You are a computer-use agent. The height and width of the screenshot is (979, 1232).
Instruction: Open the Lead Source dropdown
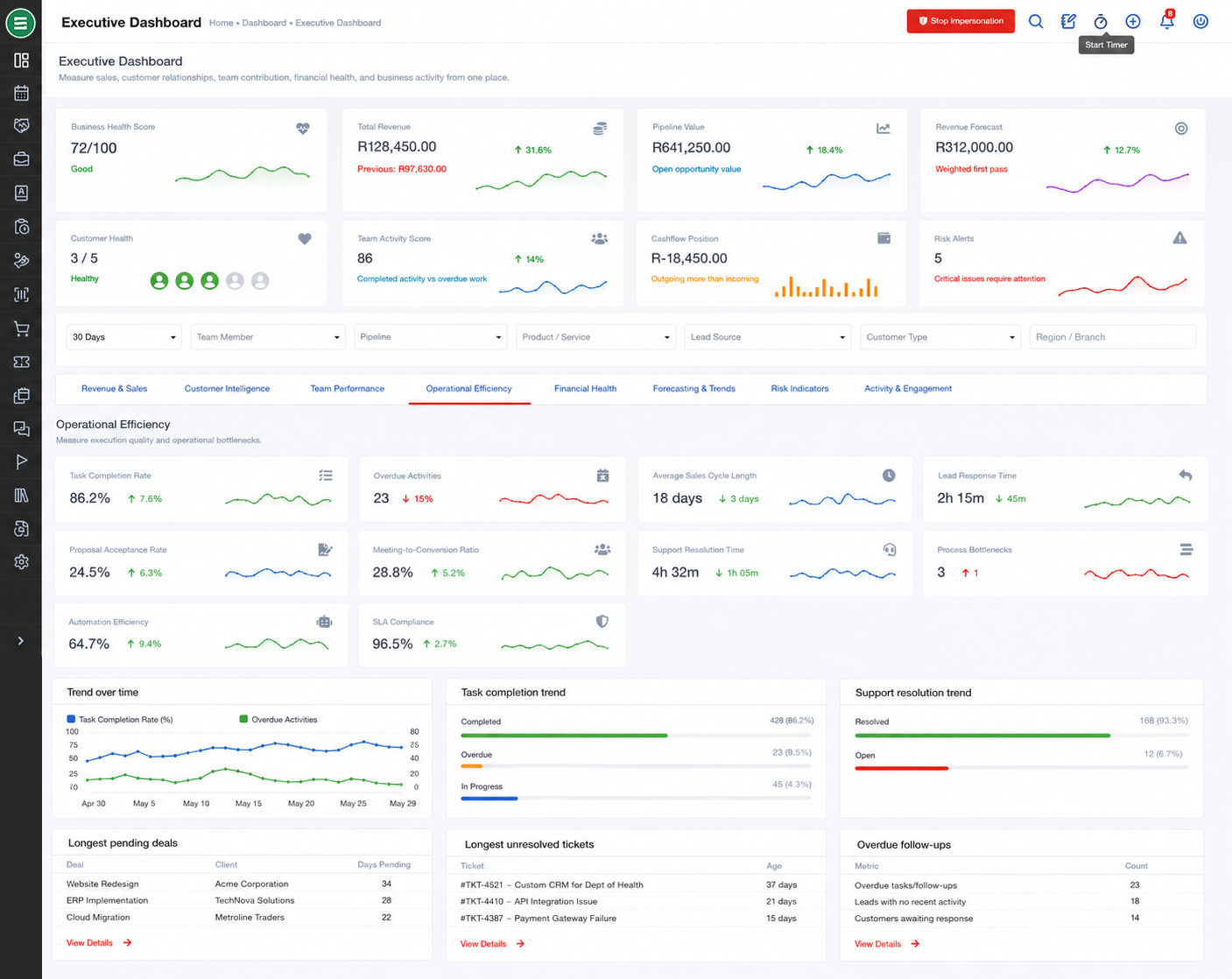click(767, 337)
